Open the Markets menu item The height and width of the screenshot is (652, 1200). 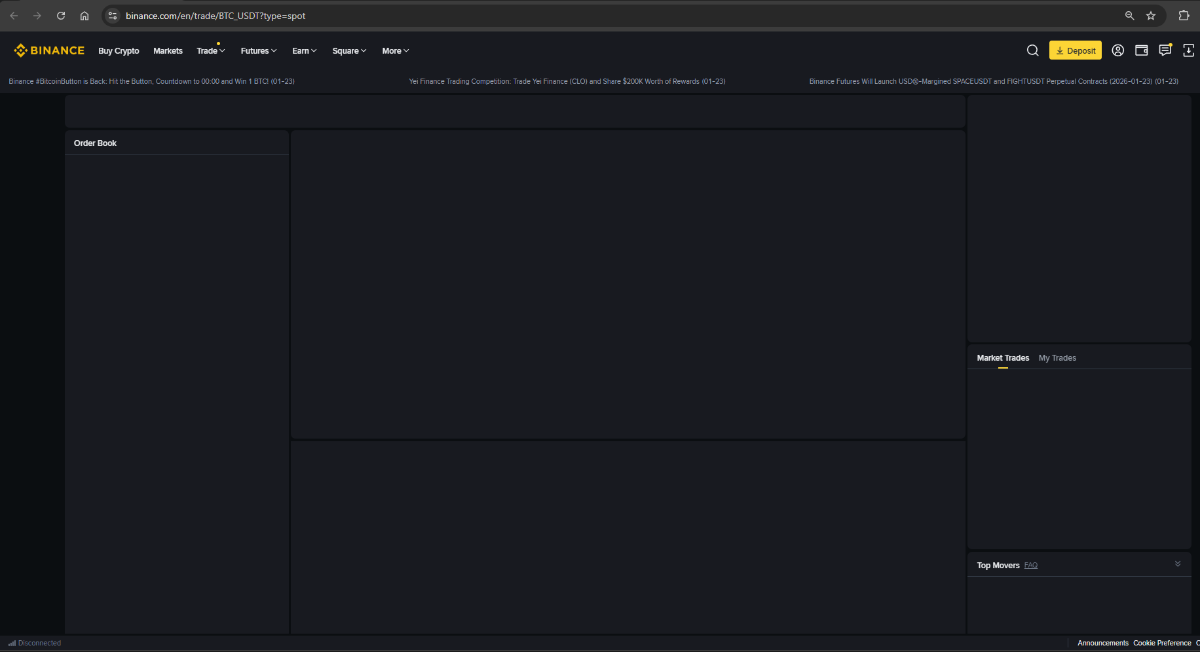[x=168, y=51]
